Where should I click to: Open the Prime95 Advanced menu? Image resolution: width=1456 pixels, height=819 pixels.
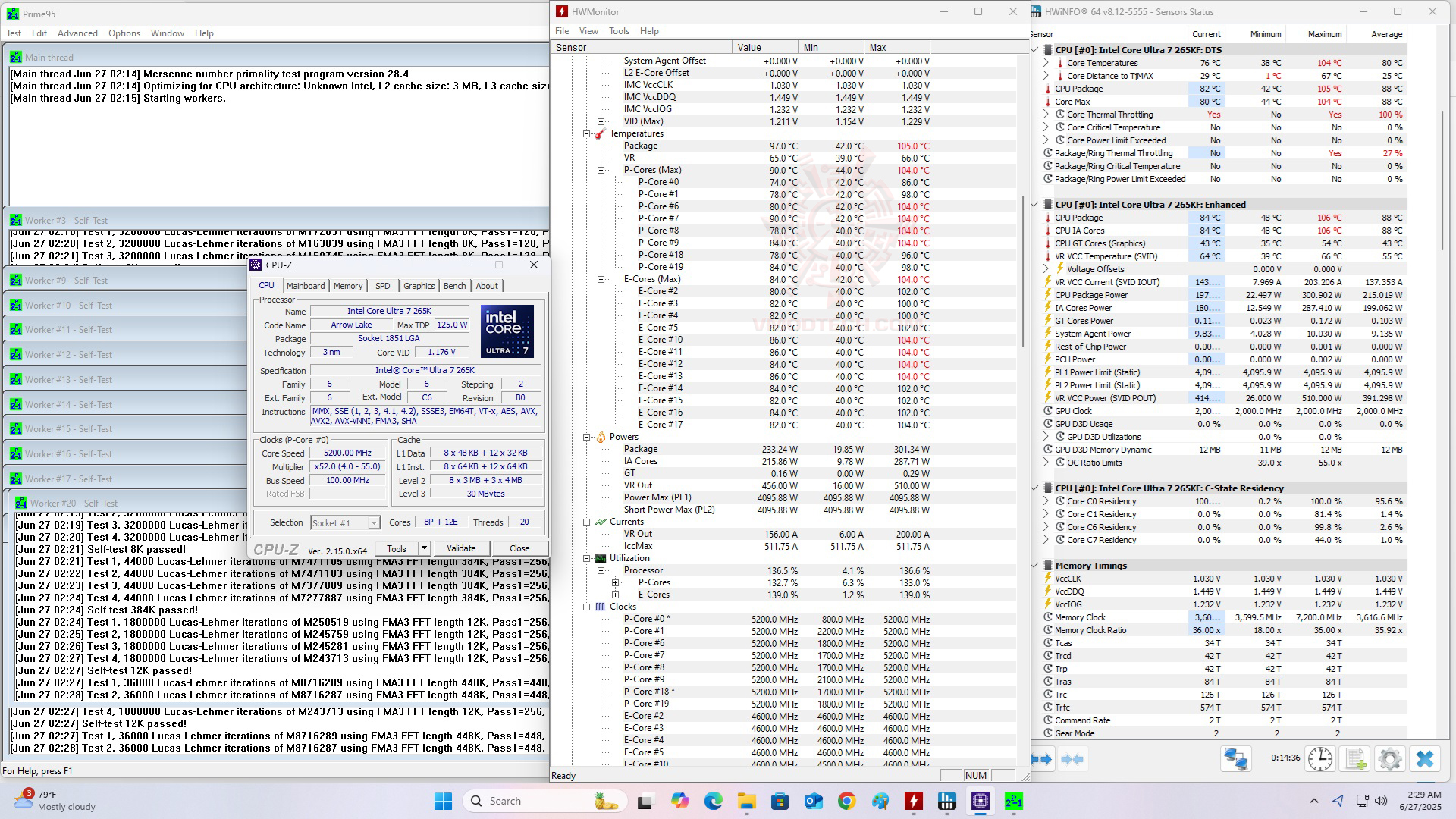coord(77,33)
